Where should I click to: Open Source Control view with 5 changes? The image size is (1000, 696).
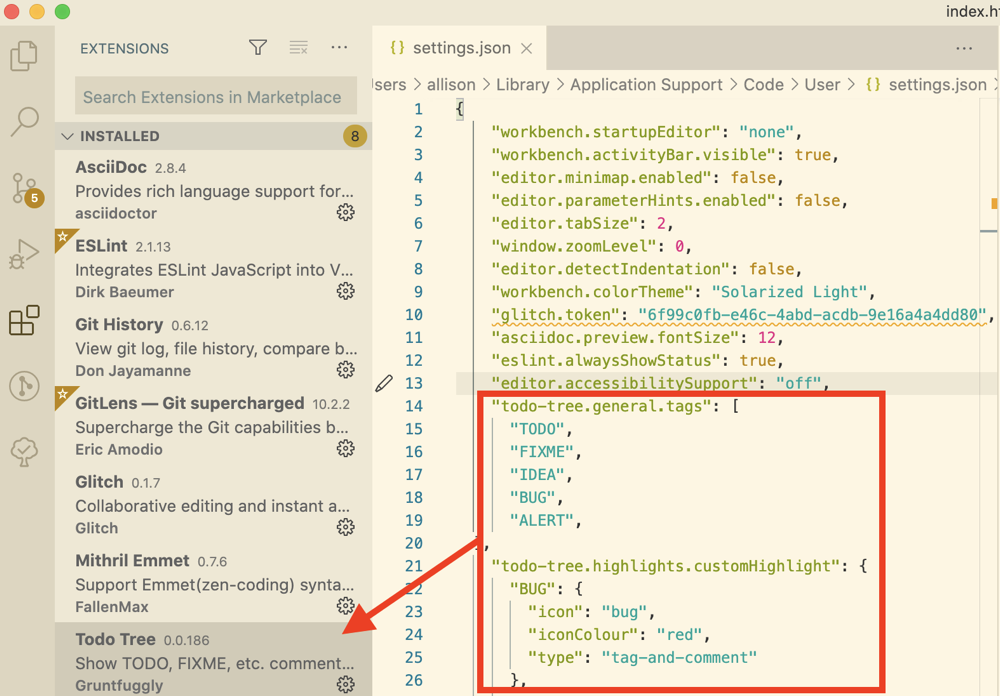(24, 188)
